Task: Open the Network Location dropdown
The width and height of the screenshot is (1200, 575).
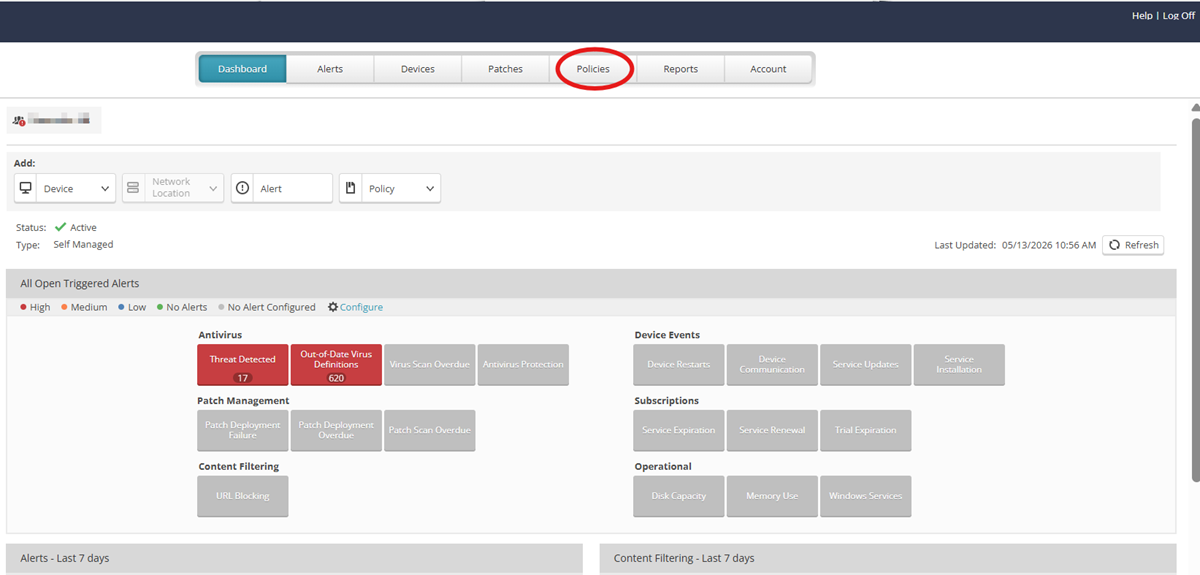Action: [173, 188]
